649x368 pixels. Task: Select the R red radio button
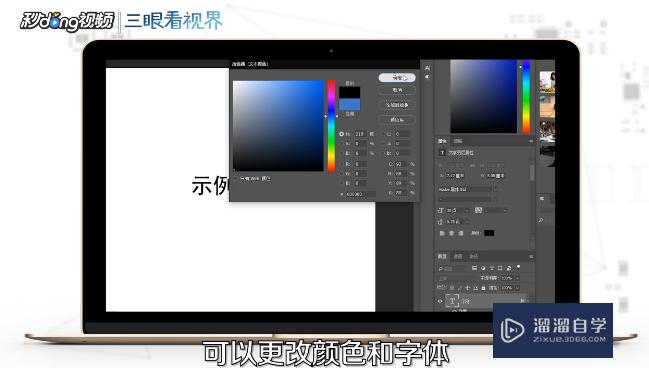341,164
